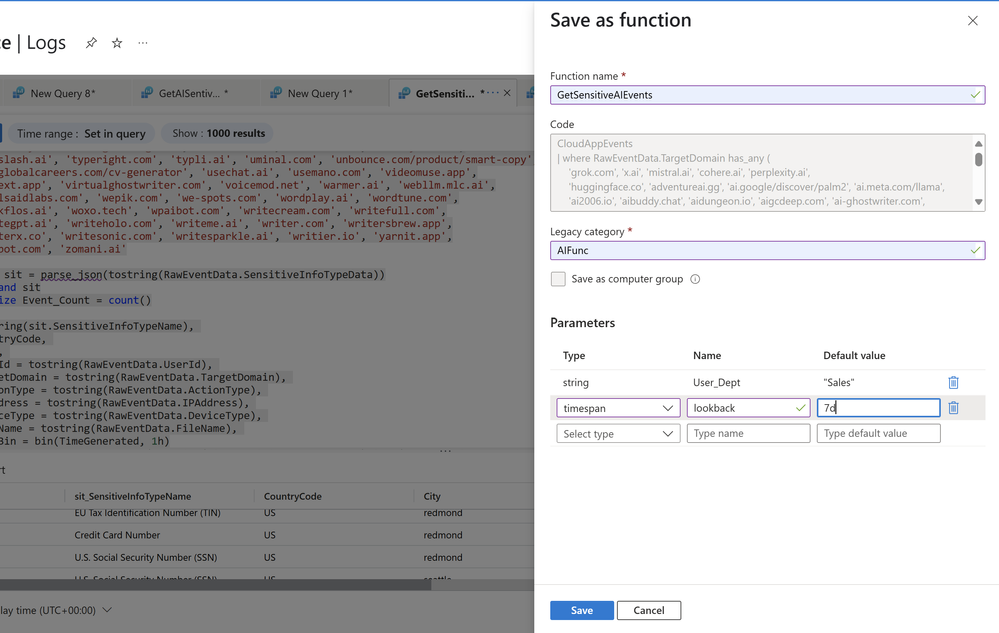Delete the lookback parameter row
Screen dimensions: 999x633
point(953,408)
